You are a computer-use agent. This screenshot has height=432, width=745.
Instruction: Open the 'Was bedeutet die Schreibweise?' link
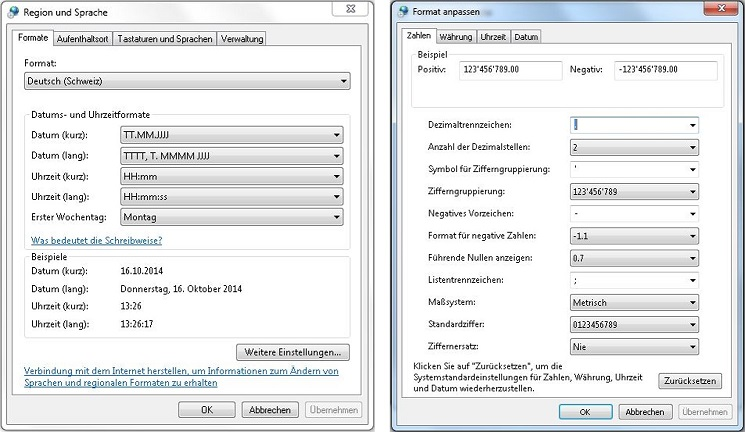point(96,240)
